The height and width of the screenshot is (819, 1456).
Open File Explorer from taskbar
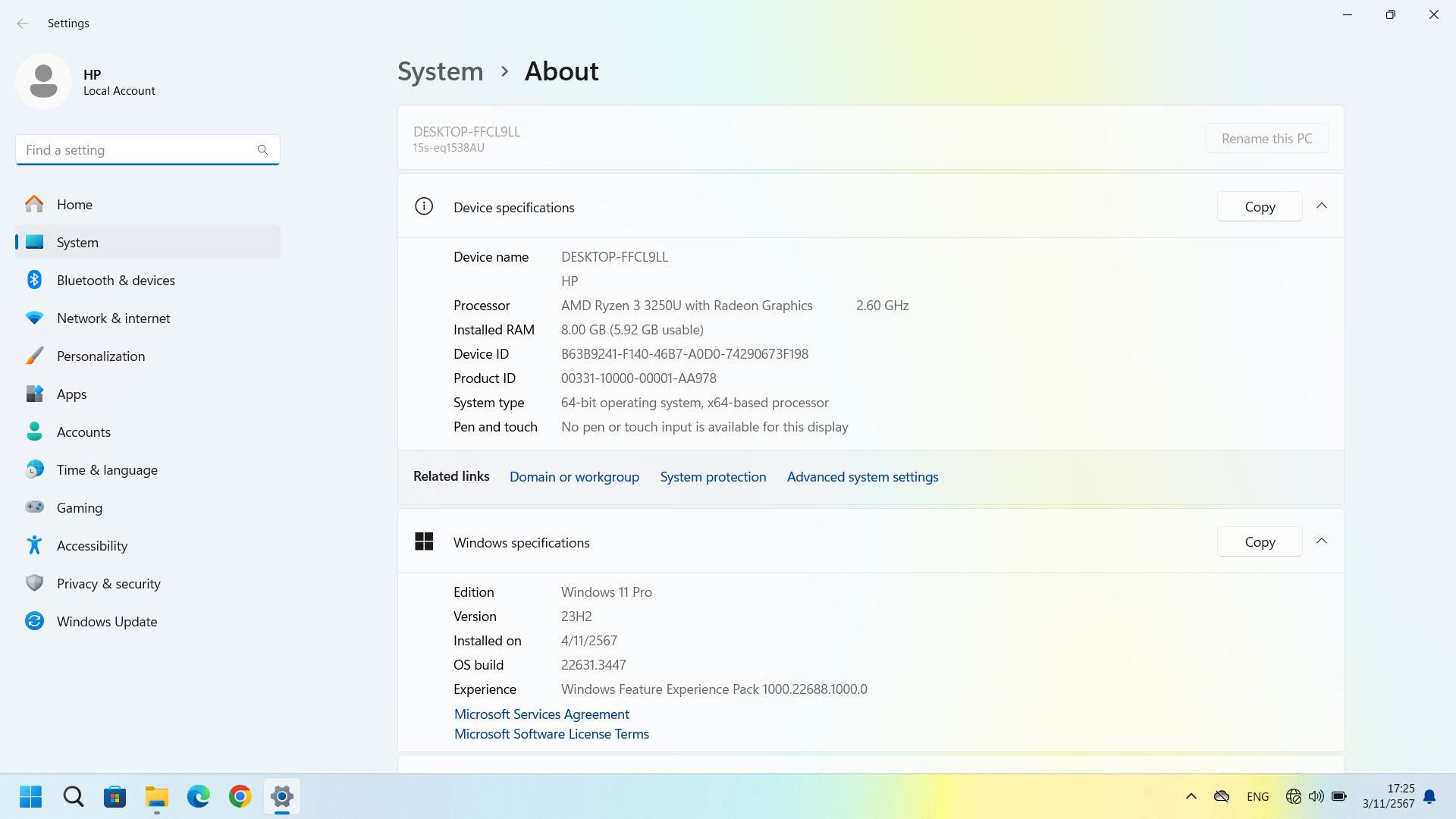pyautogui.click(x=157, y=797)
